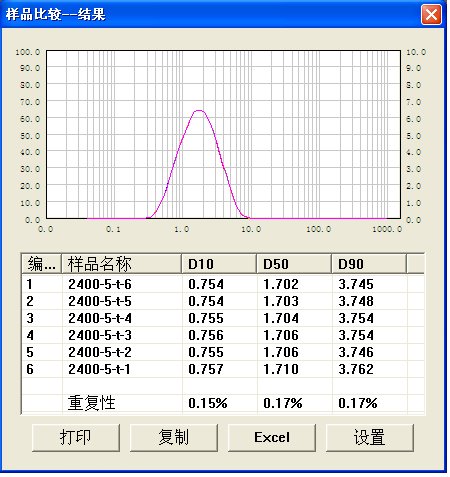Select the sample row 2400-5-t-4
Image resolution: width=450 pixels, height=477 pixels.
[x=223, y=318]
